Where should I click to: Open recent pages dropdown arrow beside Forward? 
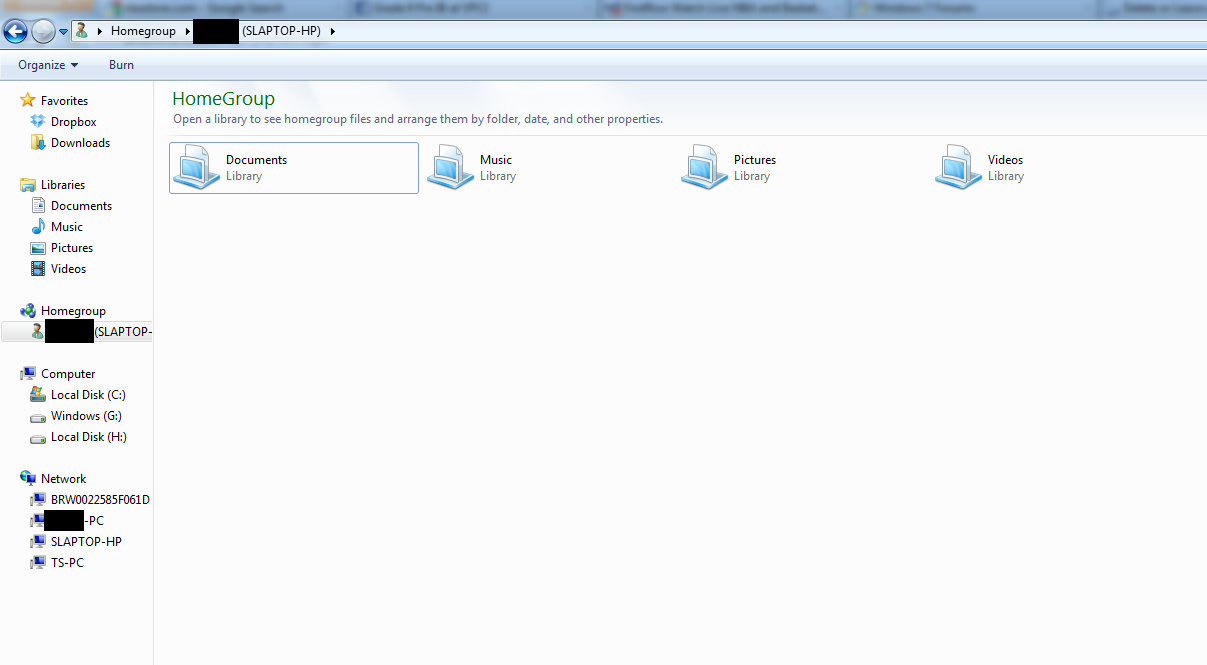pos(63,32)
